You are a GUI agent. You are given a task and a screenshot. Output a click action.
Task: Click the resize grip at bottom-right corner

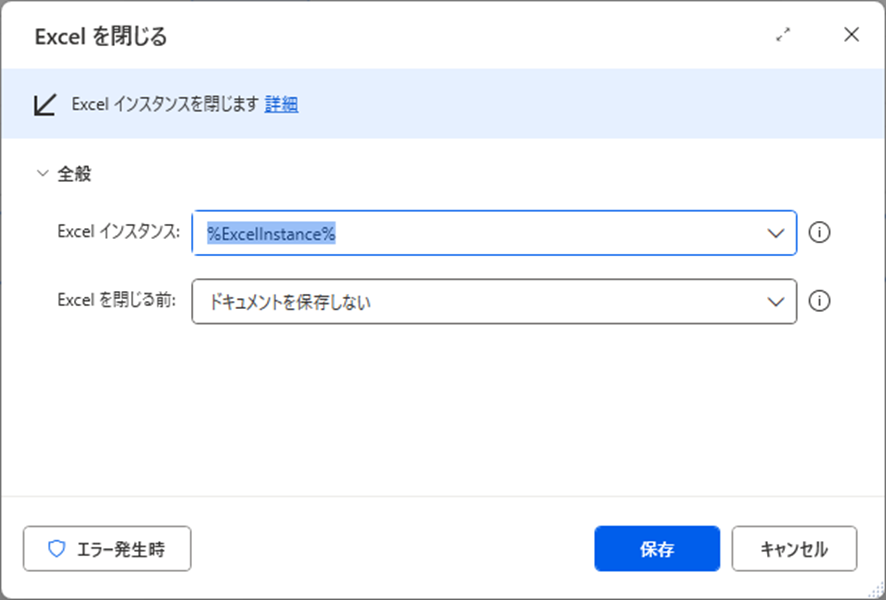tap(877, 592)
